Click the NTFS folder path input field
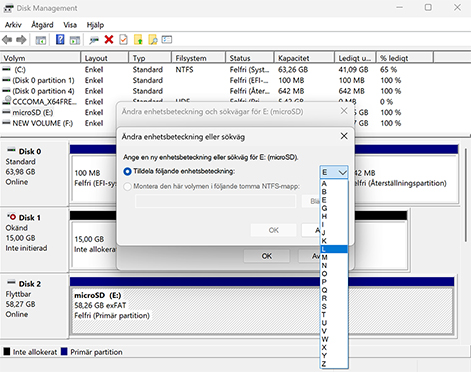Screen dimensions: 471x372 pyautogui.click(x=215, y=201)
